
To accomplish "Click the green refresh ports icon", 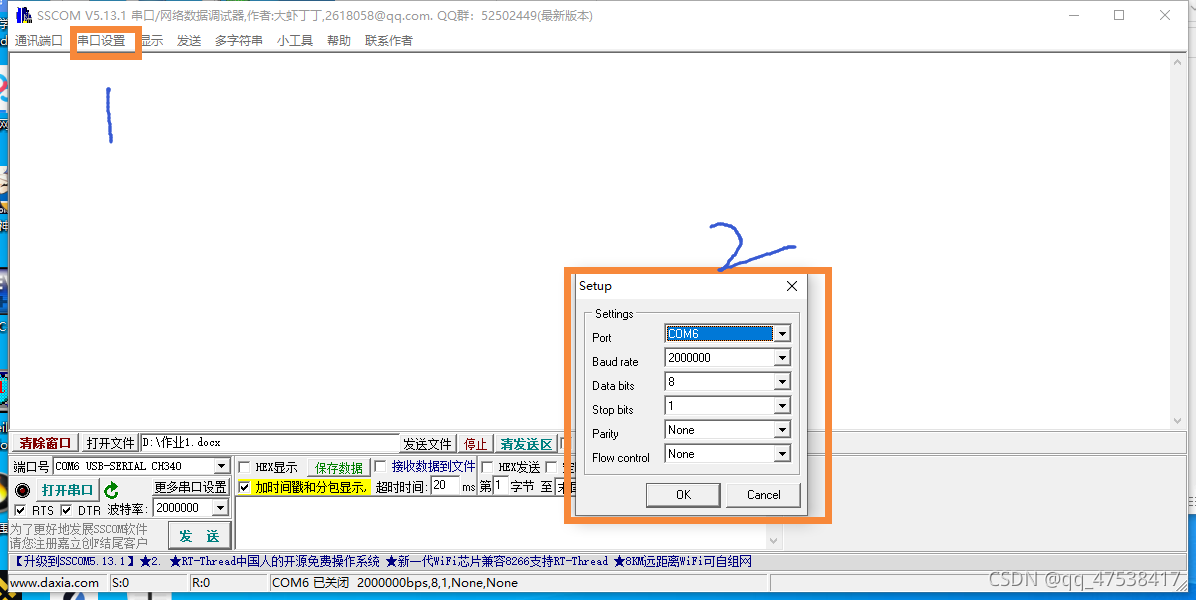I will coord(111,490).
